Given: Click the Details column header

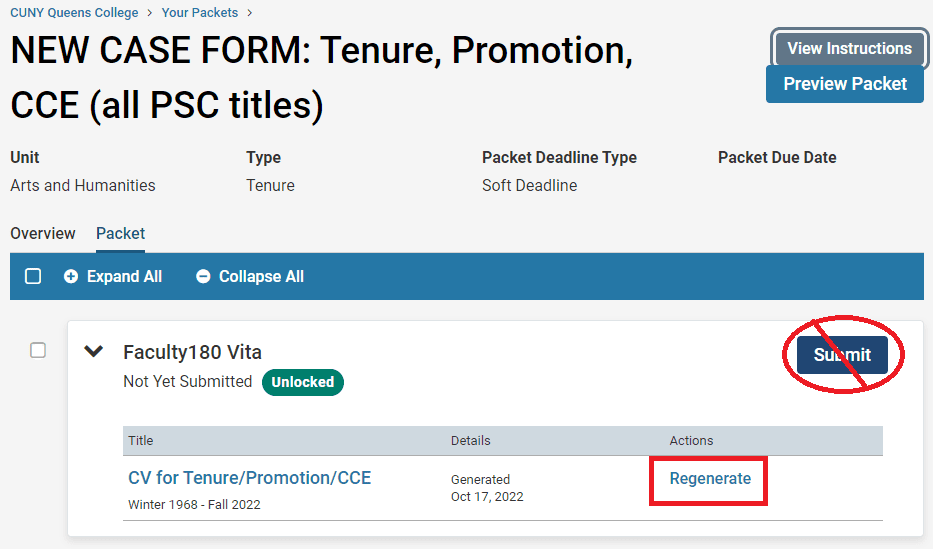Looking at the screenshot, I should (x=471, y=441).
